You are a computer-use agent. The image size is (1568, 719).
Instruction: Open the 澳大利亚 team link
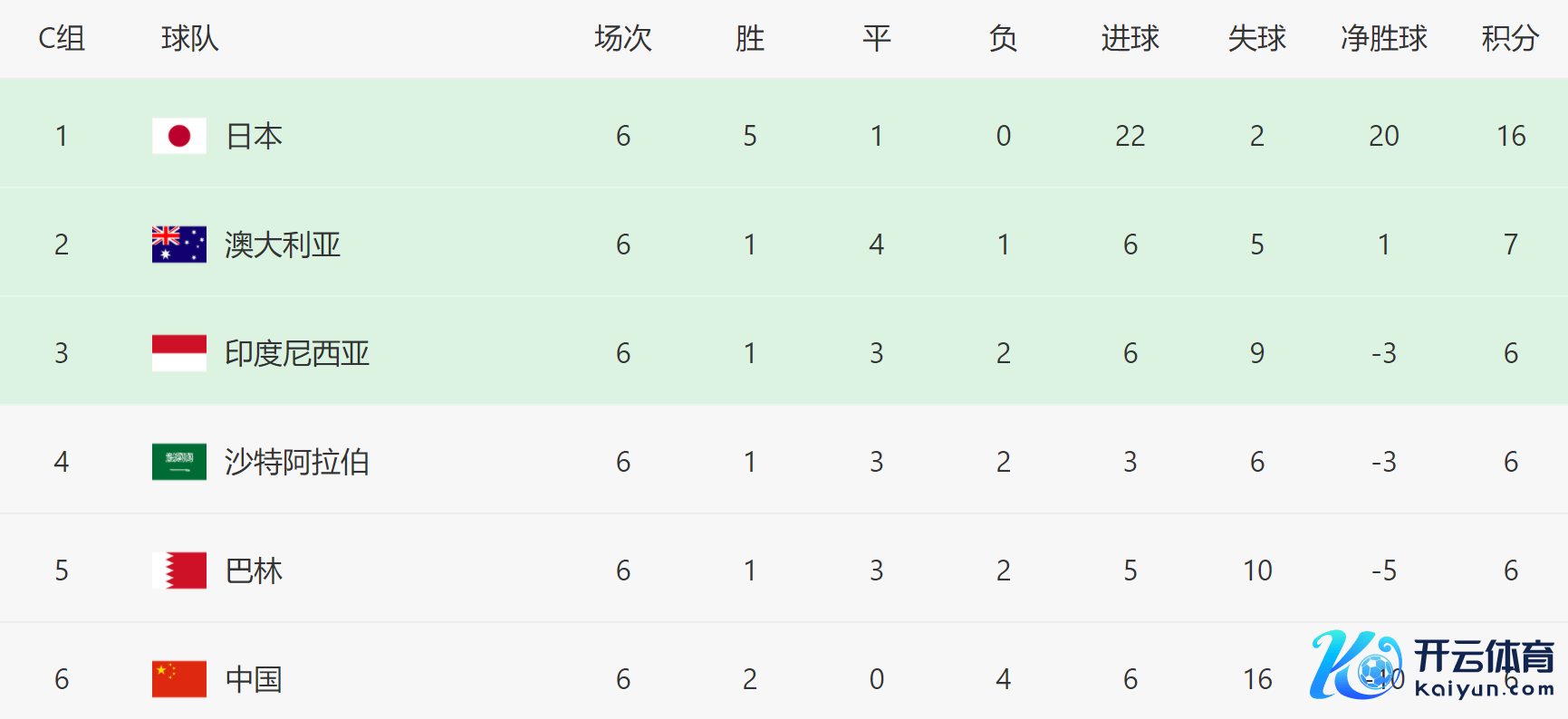pyautogui.click(x=283, y=244)
